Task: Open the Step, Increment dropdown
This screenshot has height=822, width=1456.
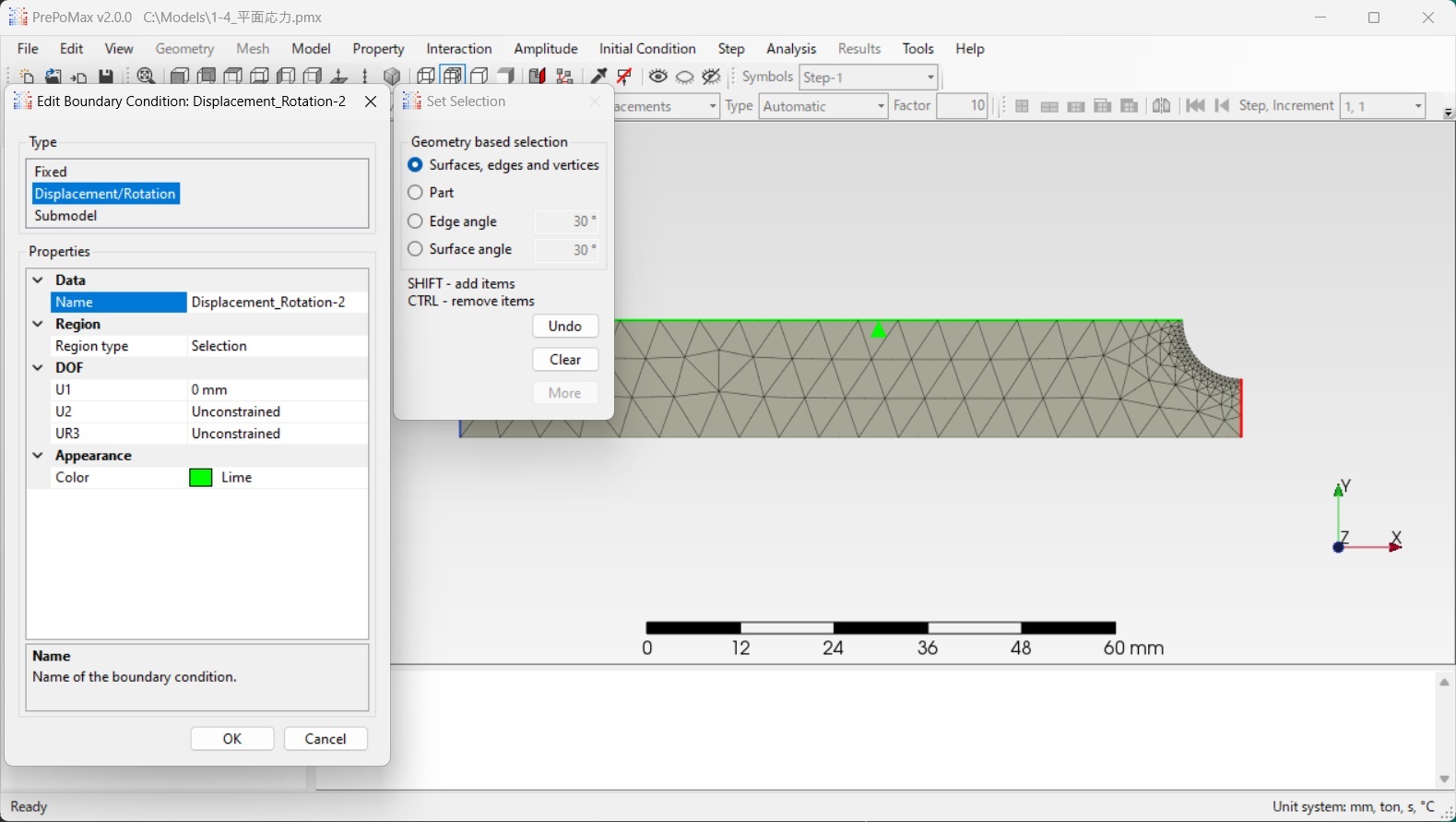Action: (x=1418, y=106)
